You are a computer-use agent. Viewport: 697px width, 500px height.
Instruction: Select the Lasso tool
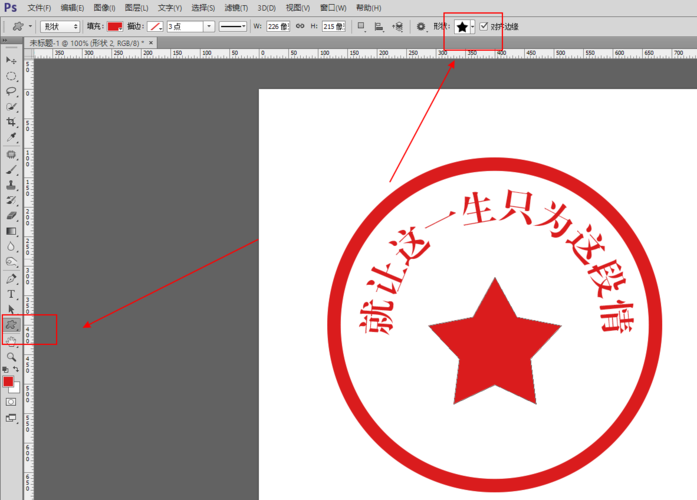(x=11, y=92)
